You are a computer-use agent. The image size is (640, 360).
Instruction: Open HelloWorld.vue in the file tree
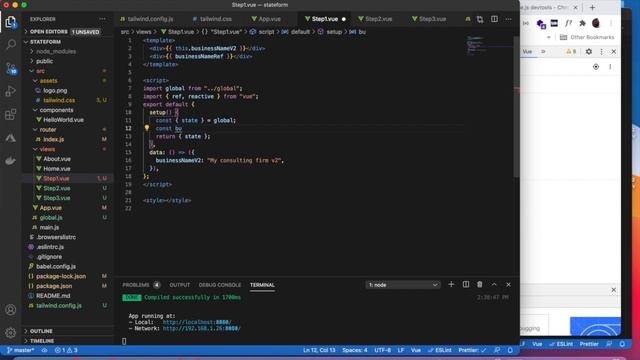click(x=63, y=120)
